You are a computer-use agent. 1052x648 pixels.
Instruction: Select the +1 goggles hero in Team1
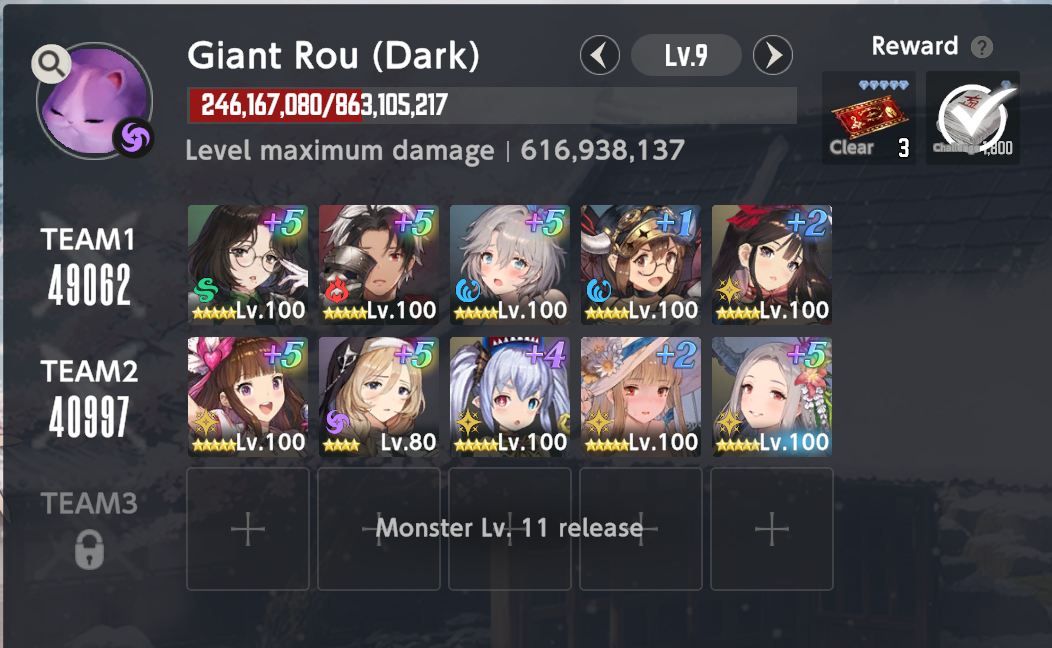tap(641, 265)
